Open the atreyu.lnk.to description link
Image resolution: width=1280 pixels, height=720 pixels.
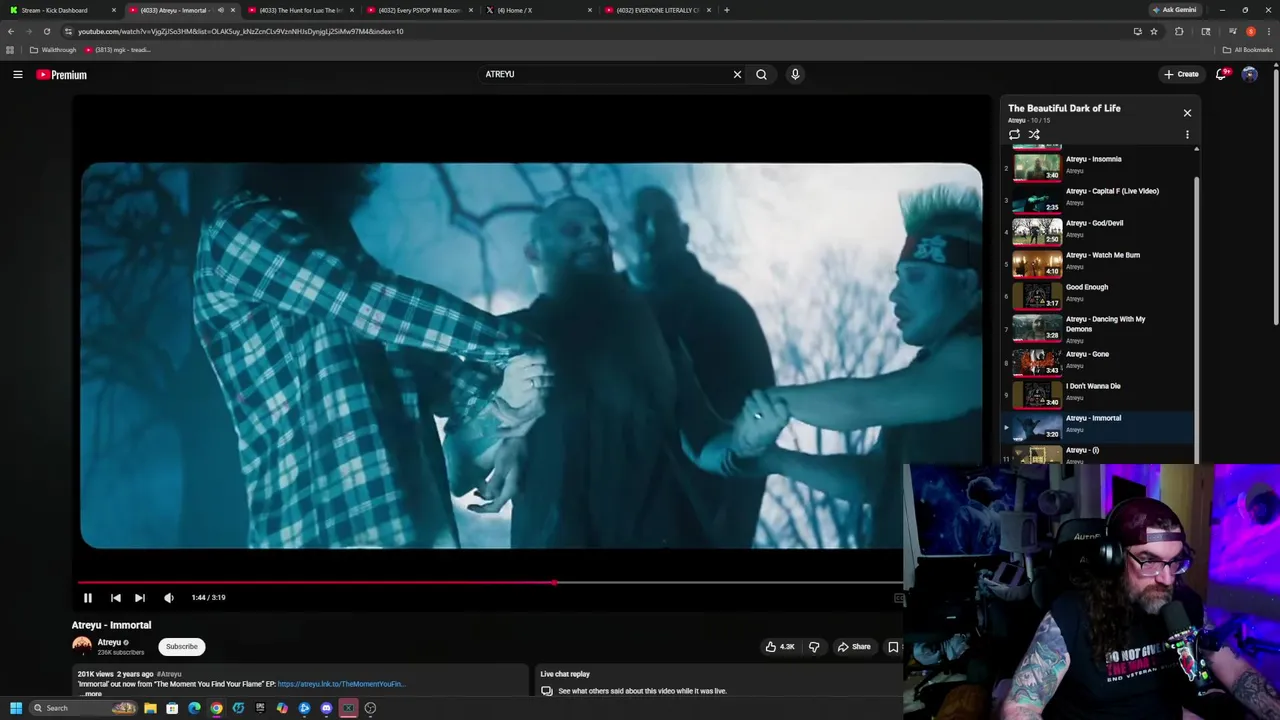pyautogui.click(x=341, y=684)
